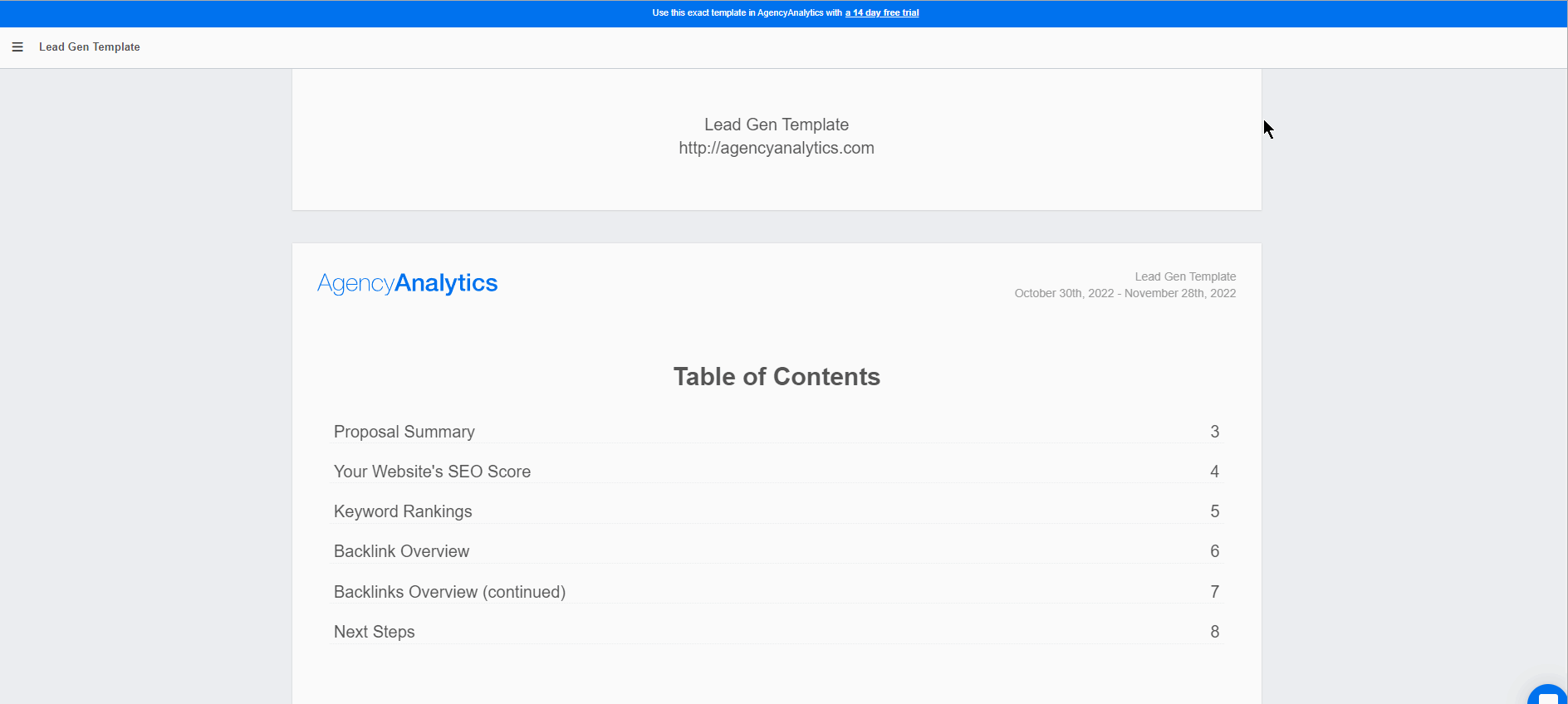Select the Backlink Overview contents entry
1568x704 pixels.
[401, 551]
